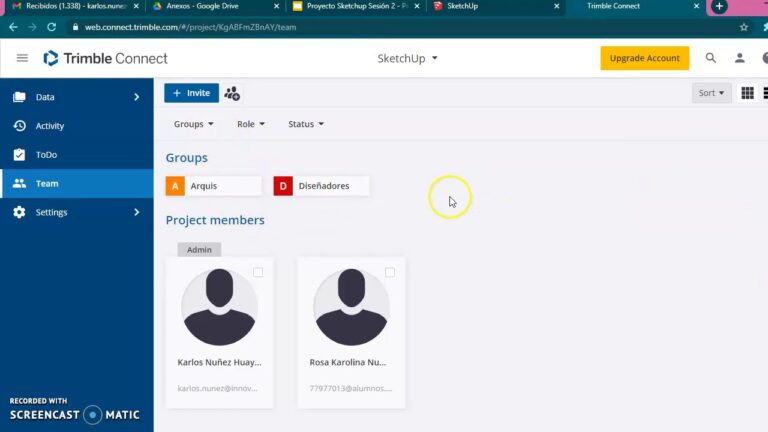Open Activity in the sidebar

tap(49, 126)
